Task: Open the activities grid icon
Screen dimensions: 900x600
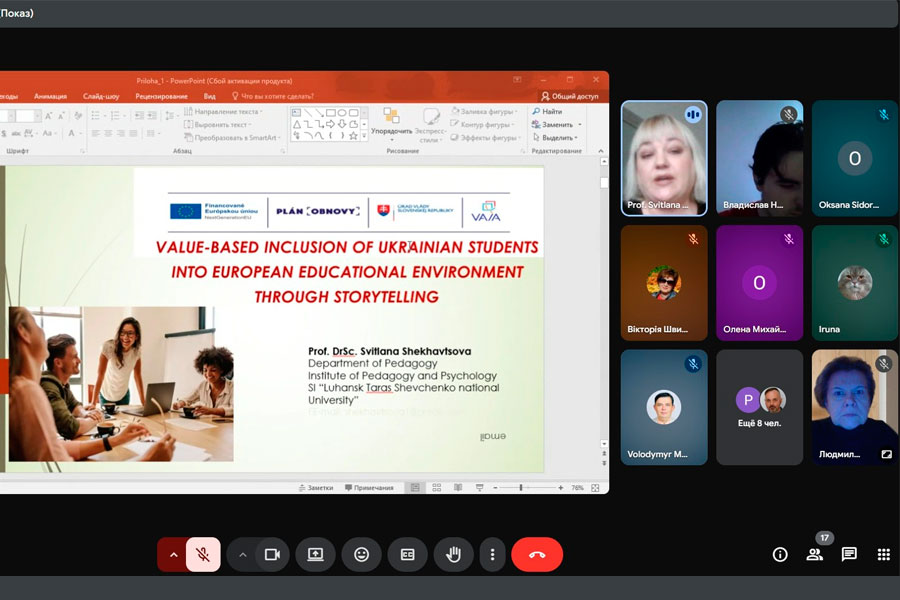Action: pyautogui.click(x=883, y=554)
